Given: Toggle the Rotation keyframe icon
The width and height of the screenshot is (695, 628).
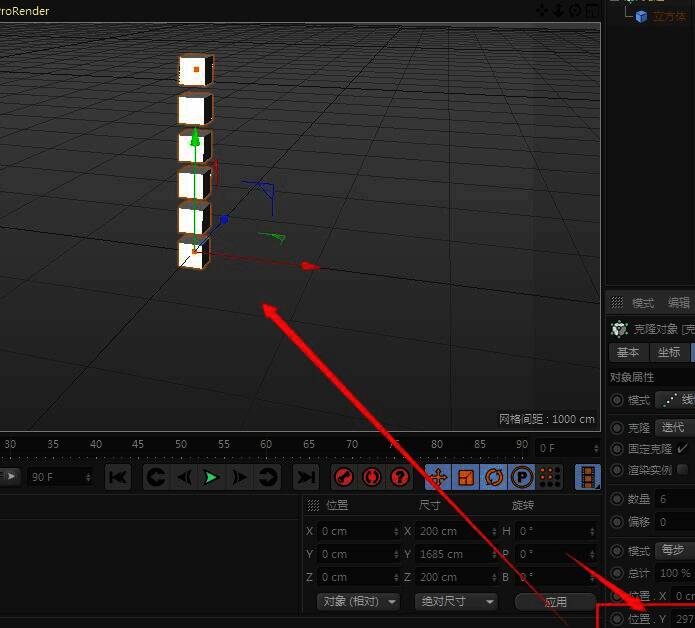Looking at the screenshot, I should (494, 477).
